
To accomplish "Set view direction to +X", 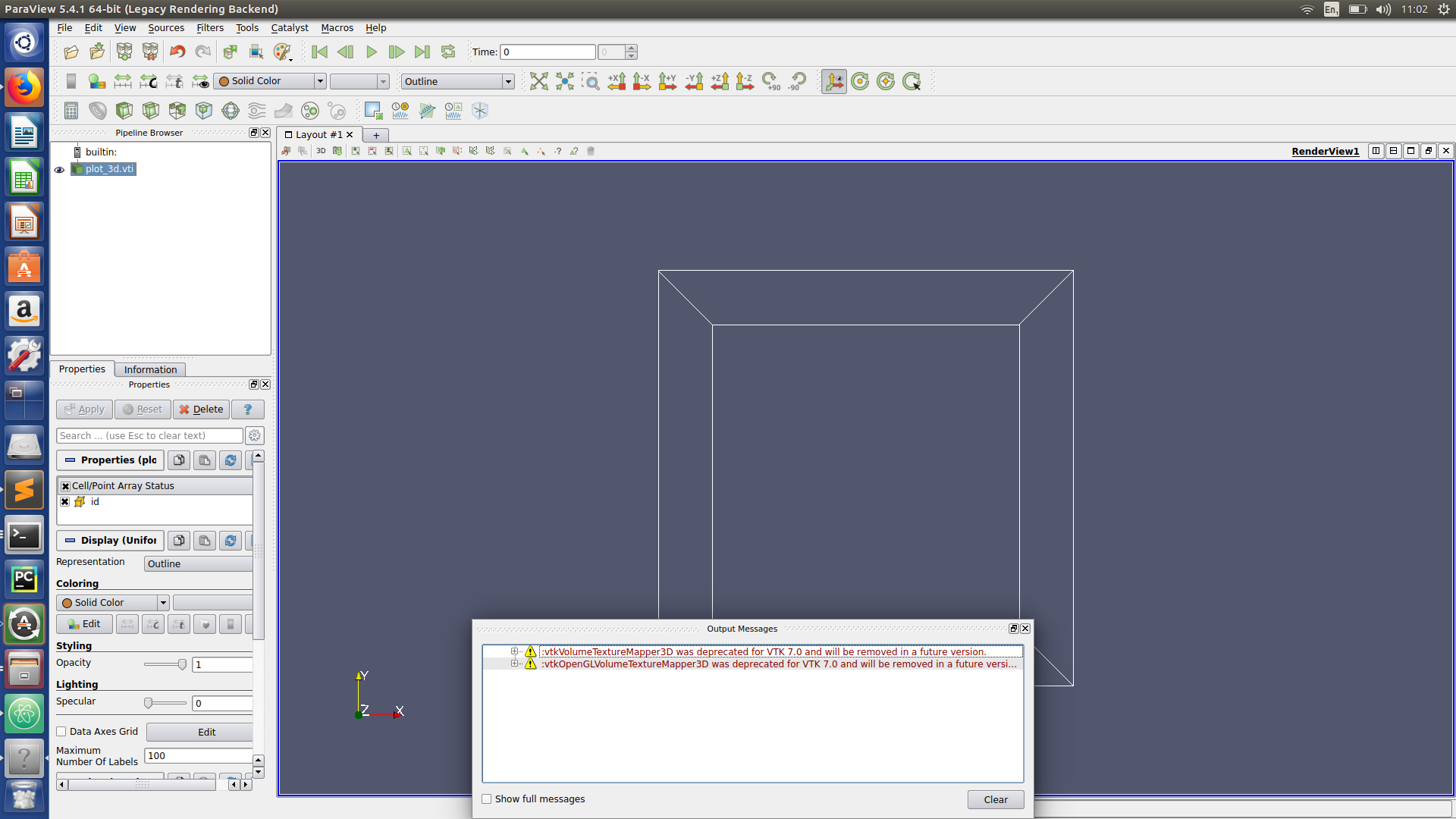I will tap(617, 81).
